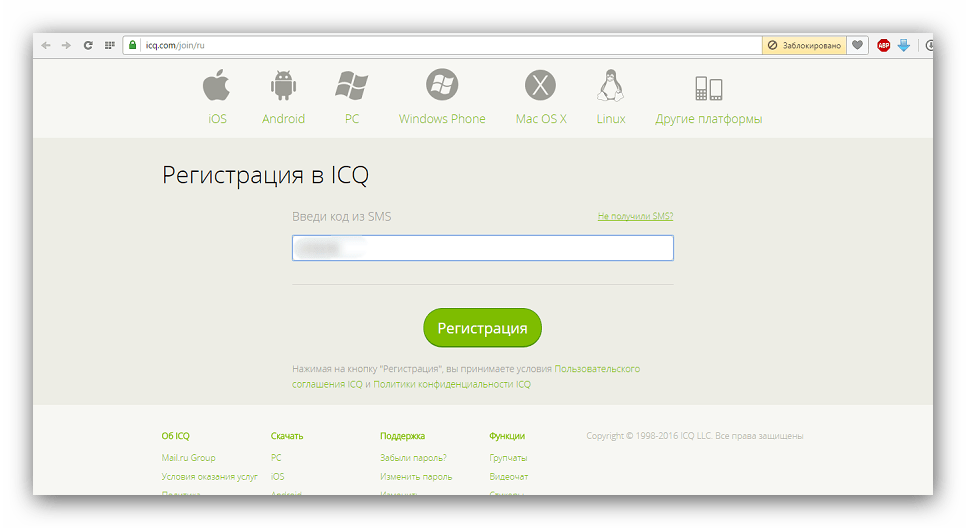The height and width of the screenshot is (528, 966).
Task: Open Условия оказания услуг footer link
Action: (x=209, y=476)
